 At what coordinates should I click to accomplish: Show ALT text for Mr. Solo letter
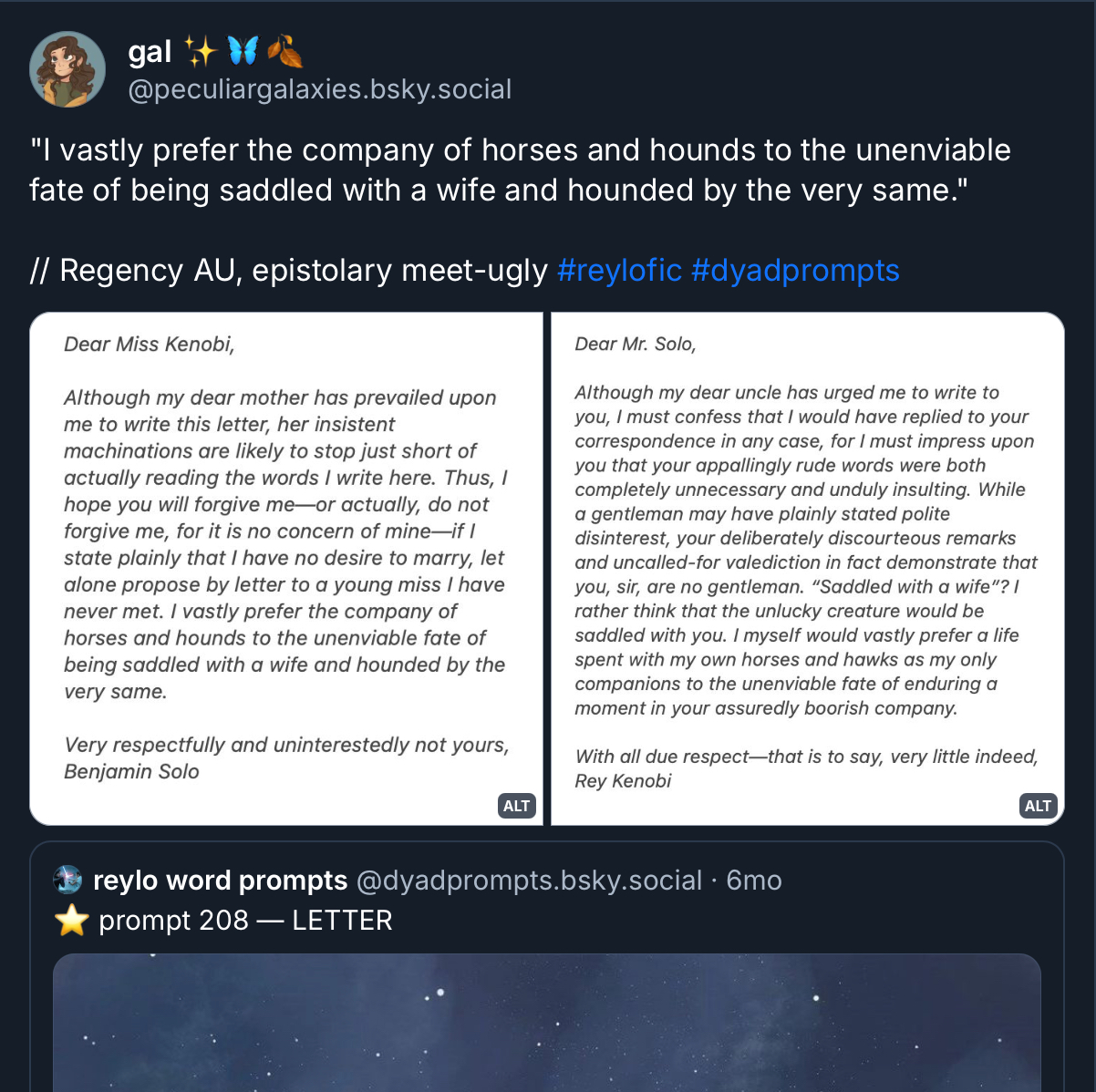click(1038, 806)
